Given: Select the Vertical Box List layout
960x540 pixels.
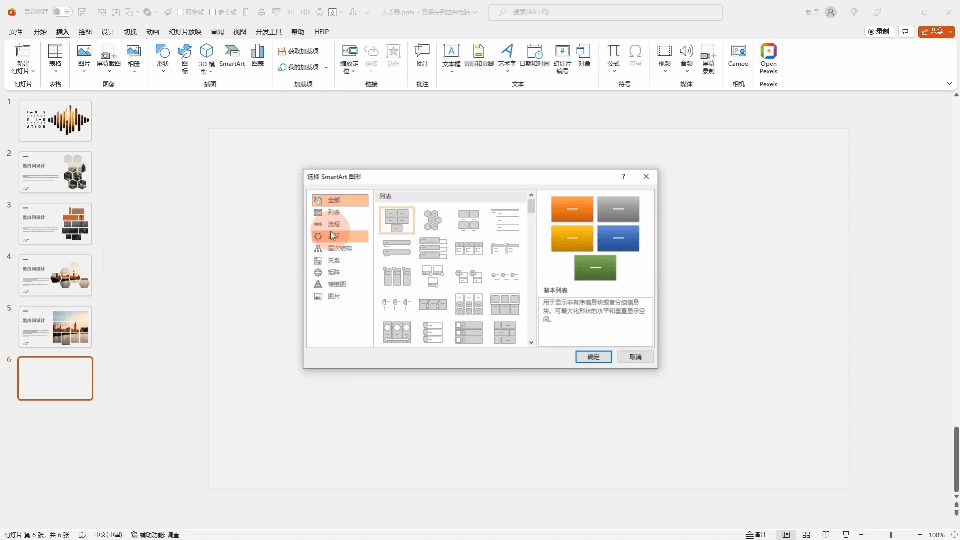Looking at the screenshot, I should pos(433,248).
